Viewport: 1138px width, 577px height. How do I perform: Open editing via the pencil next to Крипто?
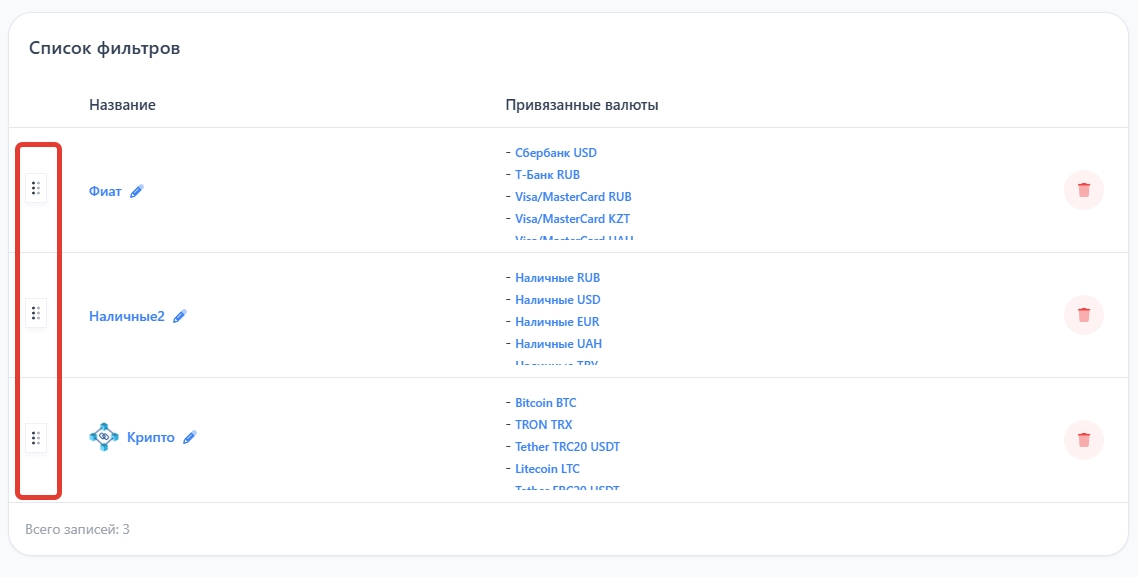pos(190,437)
